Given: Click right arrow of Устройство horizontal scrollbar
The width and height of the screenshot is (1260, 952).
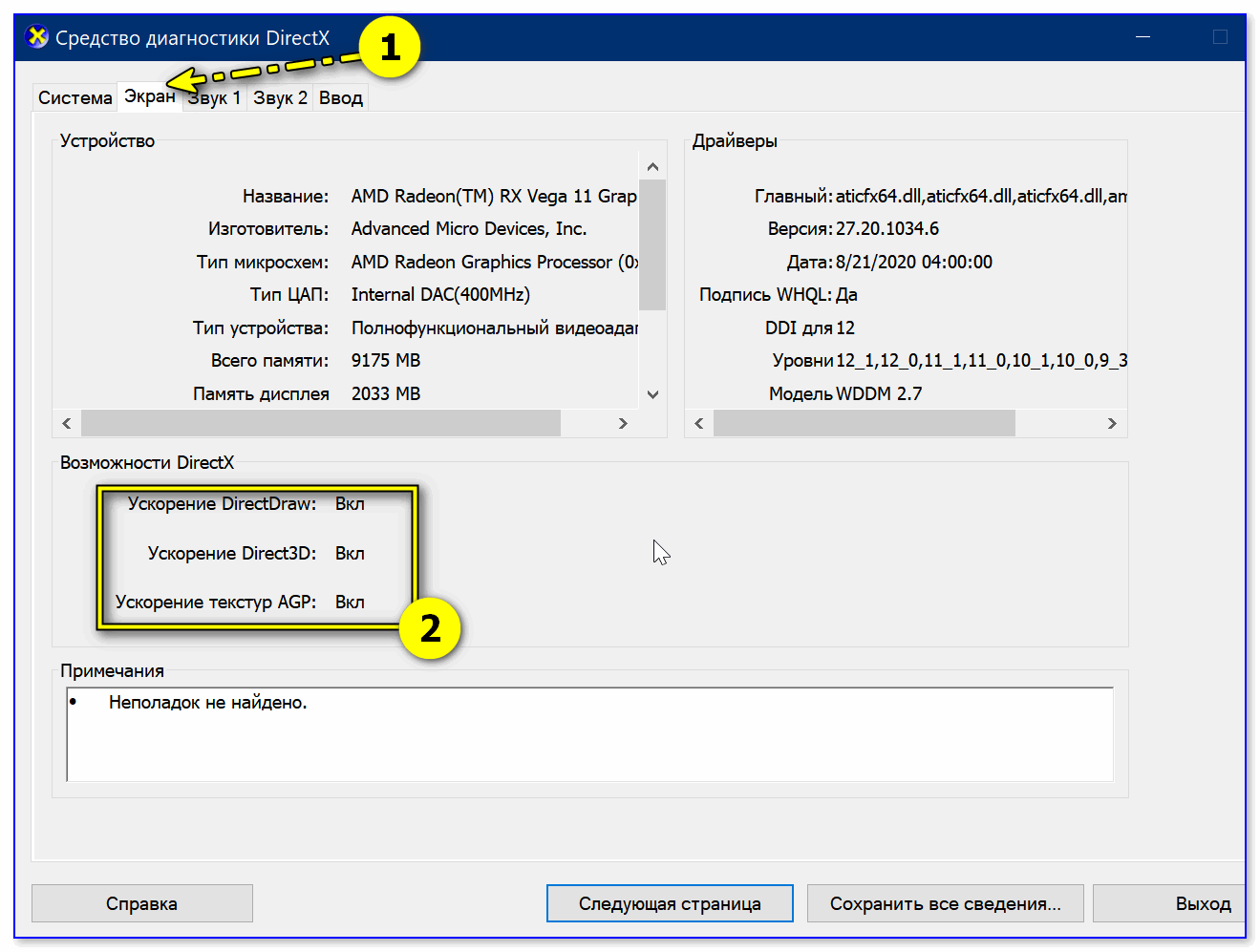Looking at the screenshot, I should (x=623, y=423).
